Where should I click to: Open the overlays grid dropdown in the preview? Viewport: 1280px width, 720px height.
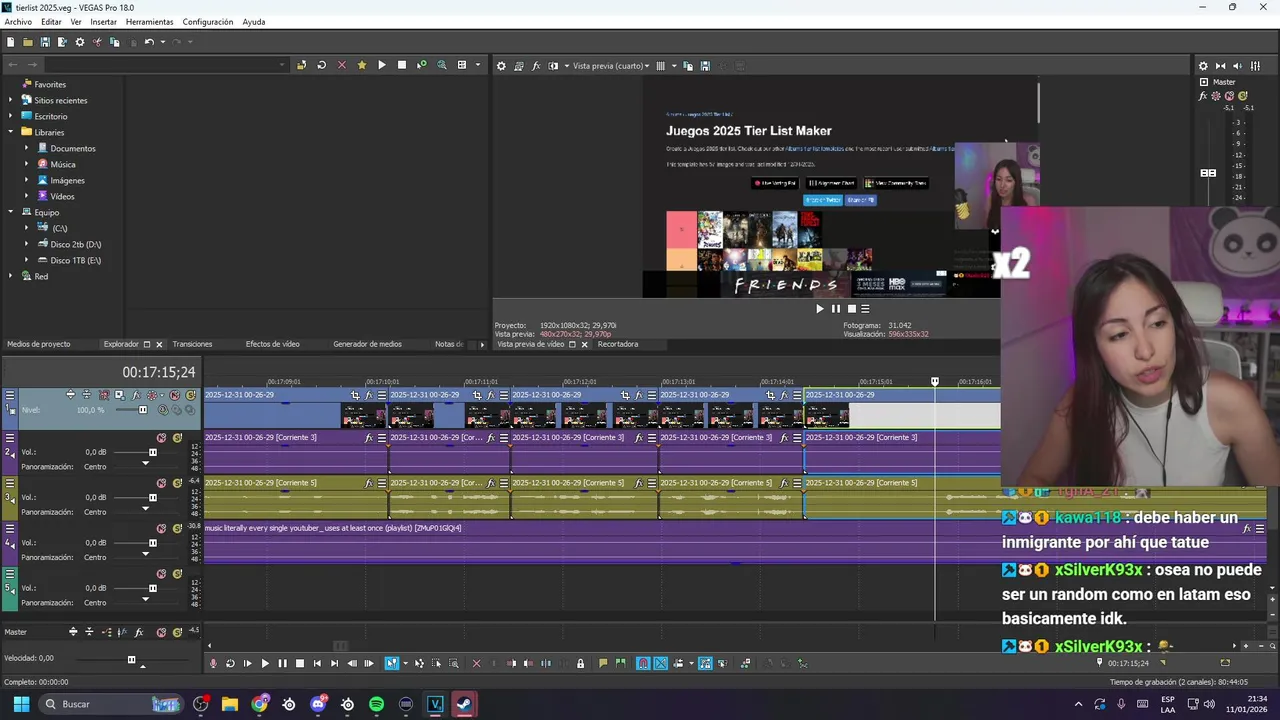pyautogui.click(x=674, y=66)
